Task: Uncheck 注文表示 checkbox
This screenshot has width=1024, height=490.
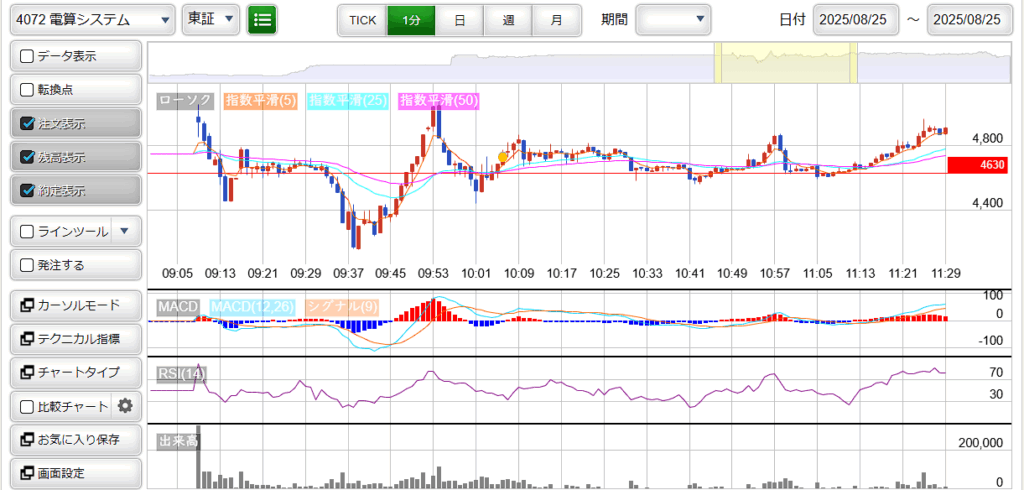Action: point(27,123)
